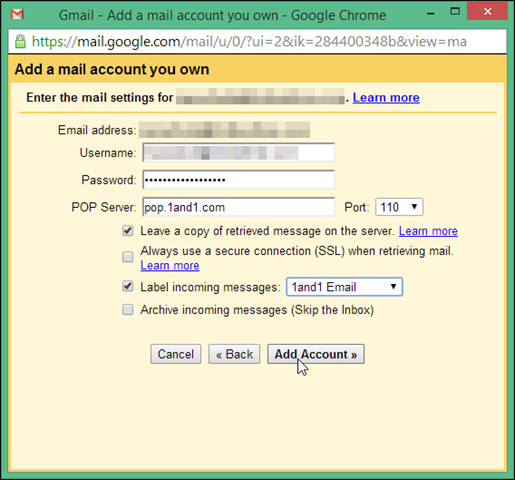Open the 1and1 Email label dropdown
Viewport: 515px width, 480px height.
(344, 287)
